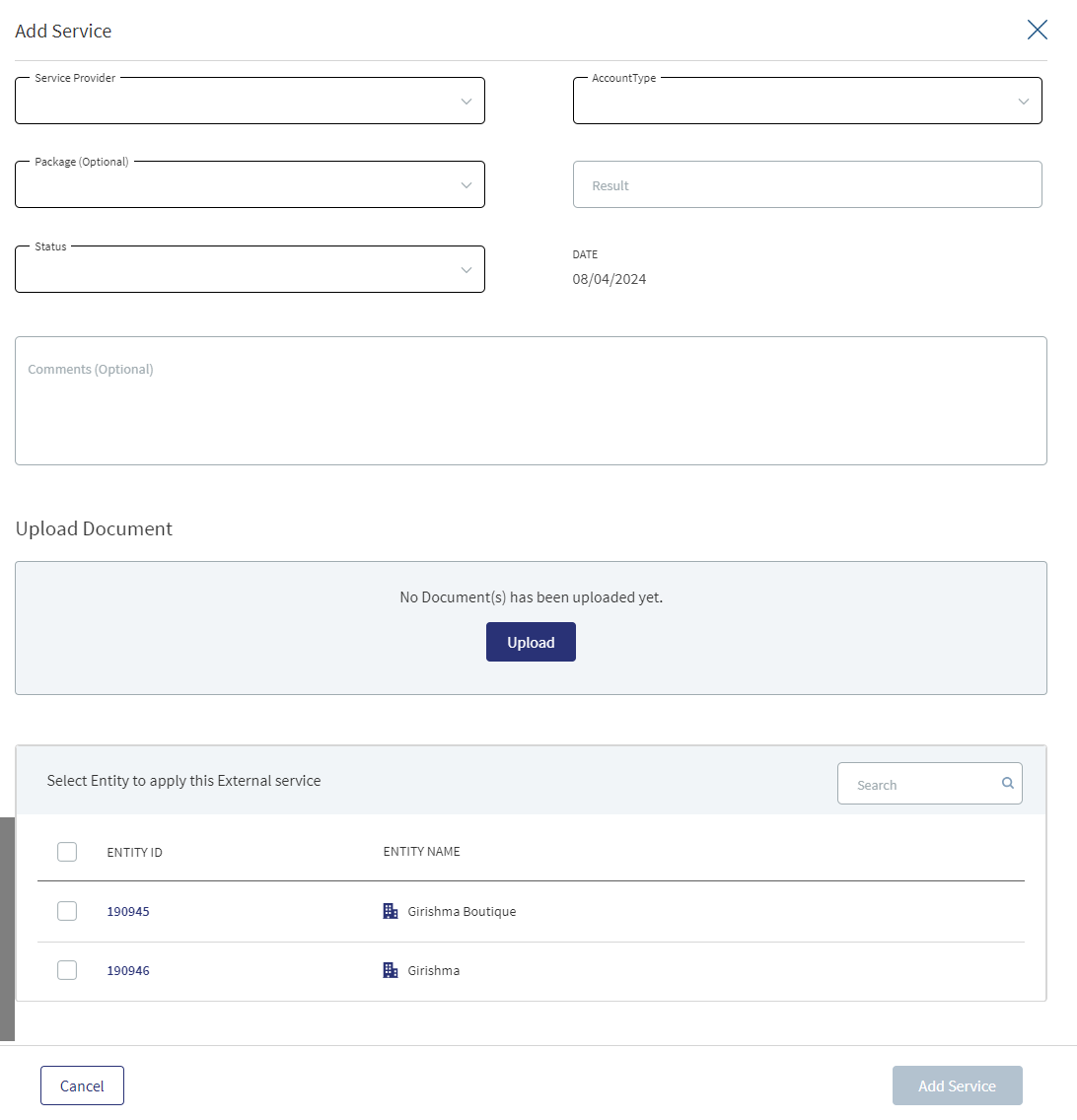Click the Add Service submit button
1077x1120 pixels.
pyautogui.click(x=957, y=1085)
